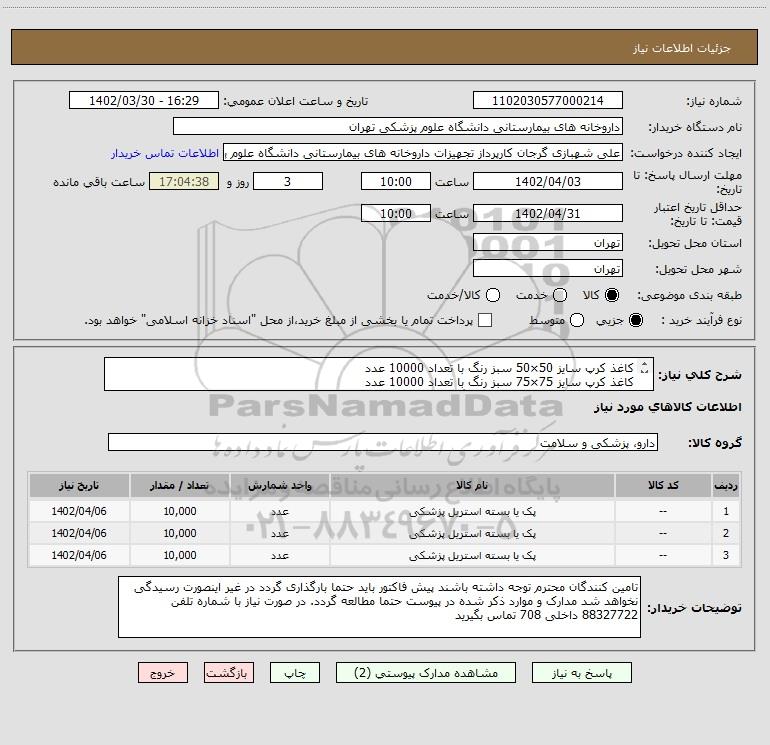Viewport: 770px width, 745px height.
Task: Click the گروه کالا field دارو، پزشکی و سلامت
Action: 383,442
